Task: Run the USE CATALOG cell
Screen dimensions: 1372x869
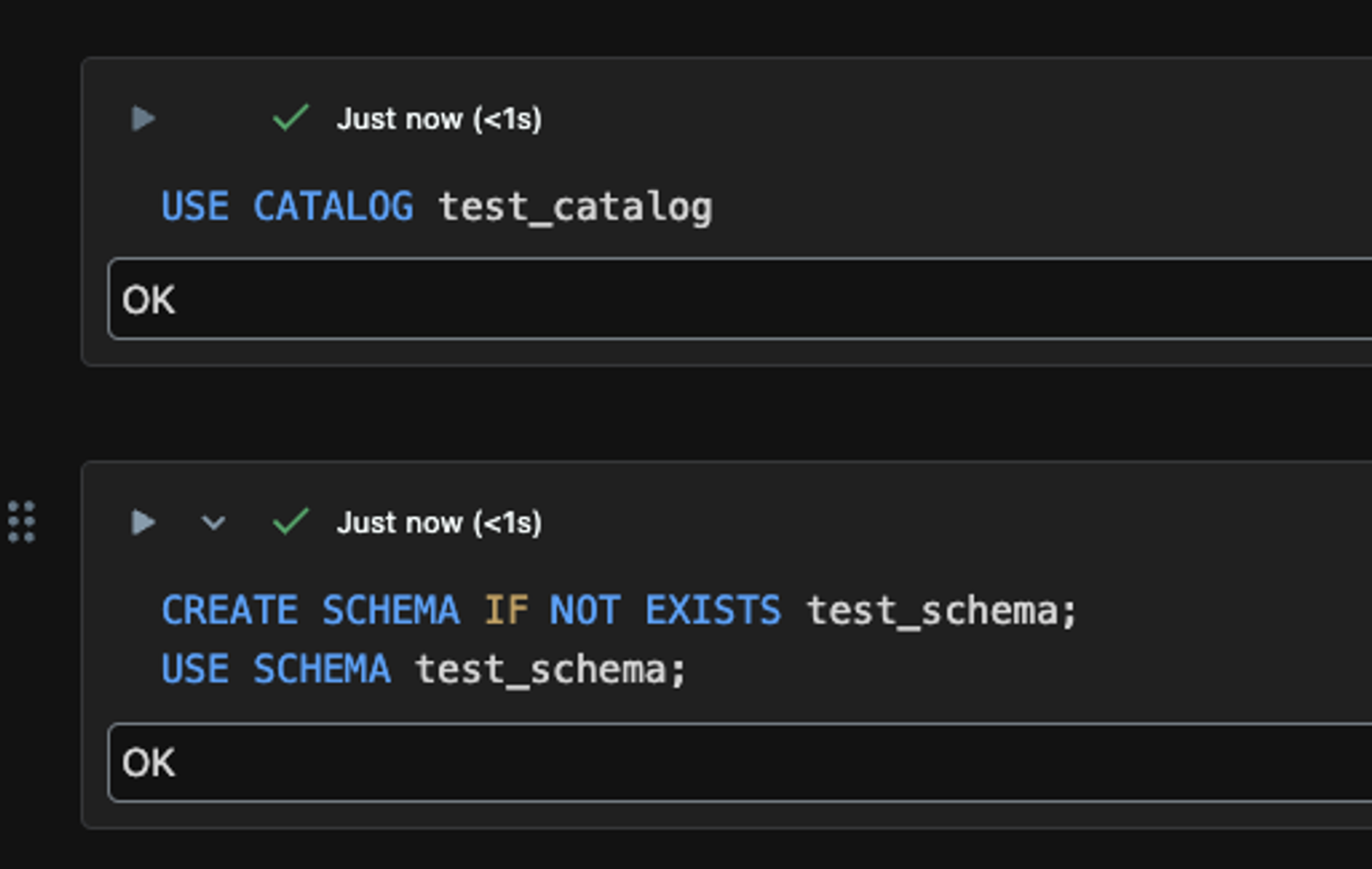Action: [143, 119]
